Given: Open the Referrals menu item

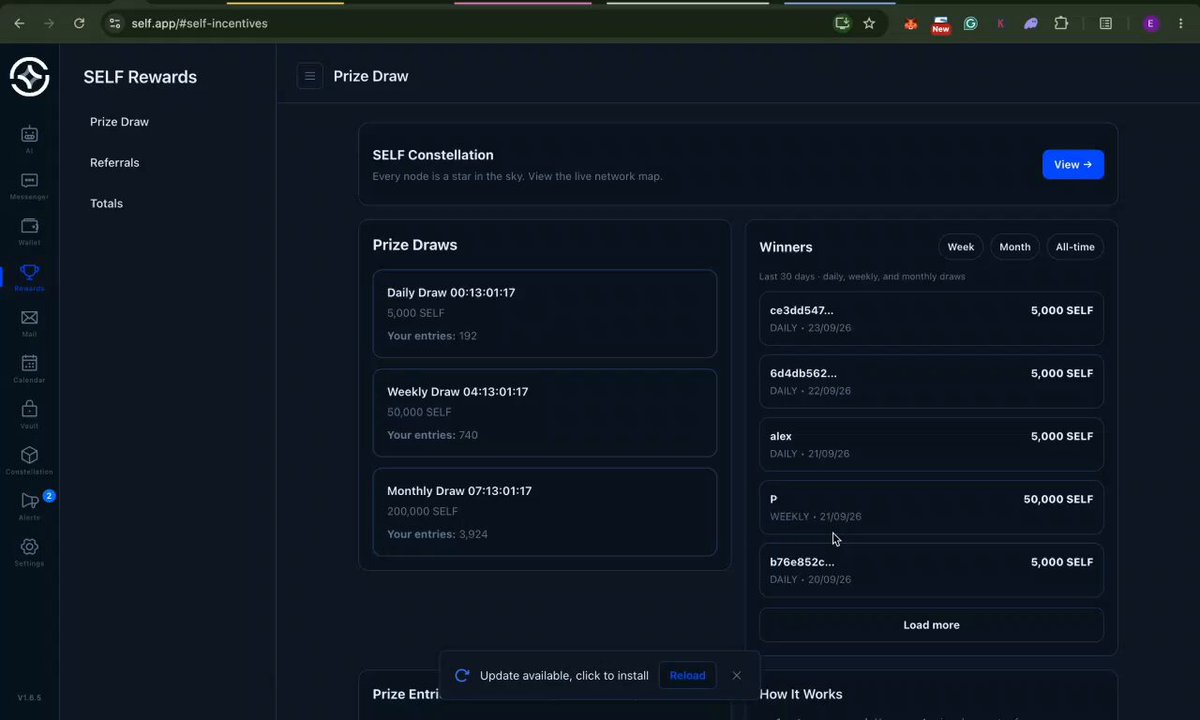Looking at the screenshot, I should point(114,163).
